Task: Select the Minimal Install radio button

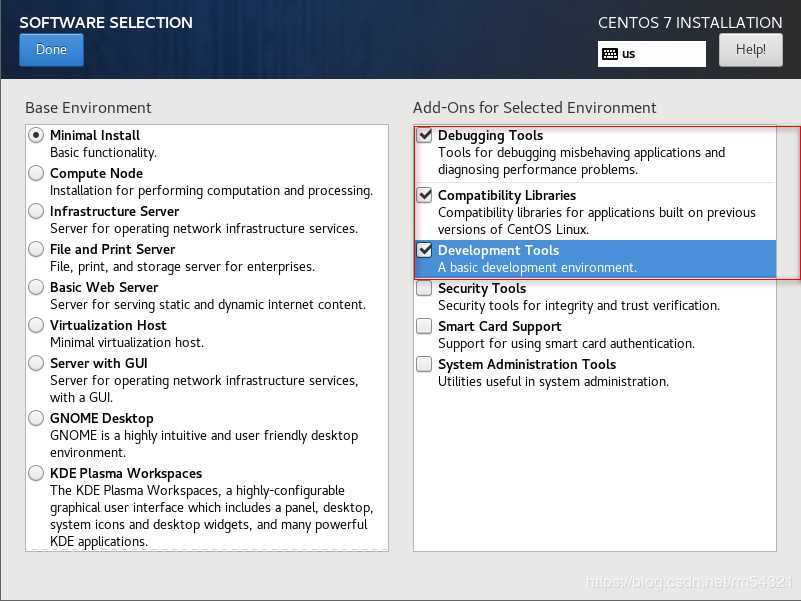Action: click(x=36, y=135)
